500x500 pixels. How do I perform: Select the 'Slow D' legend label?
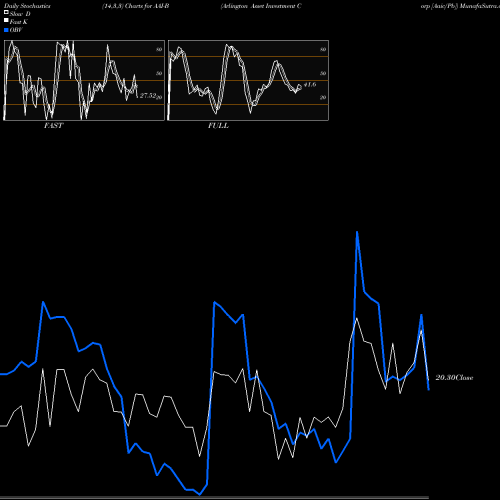20,14
